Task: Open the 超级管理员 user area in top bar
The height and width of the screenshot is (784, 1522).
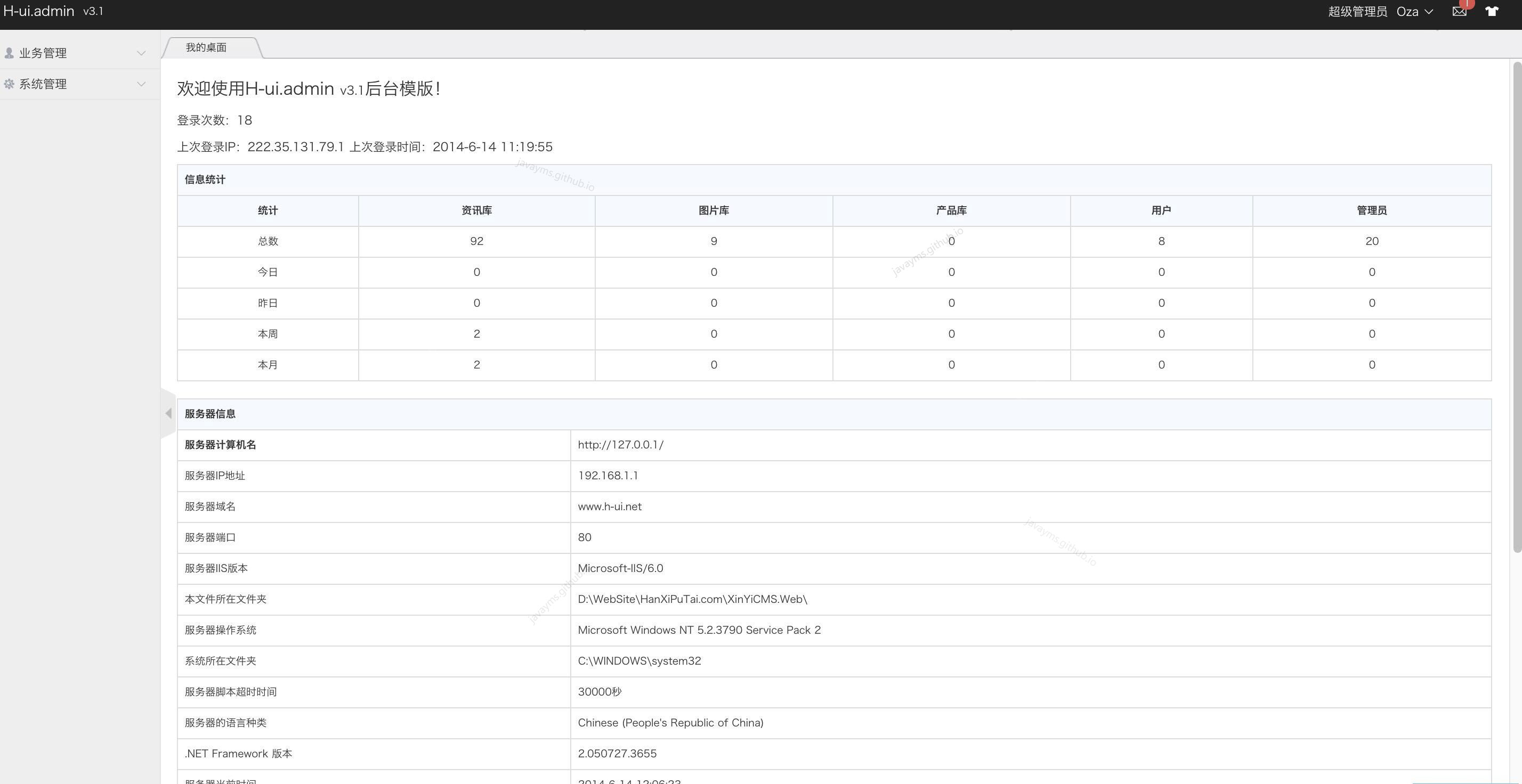Action: [x=1357, y=11]
